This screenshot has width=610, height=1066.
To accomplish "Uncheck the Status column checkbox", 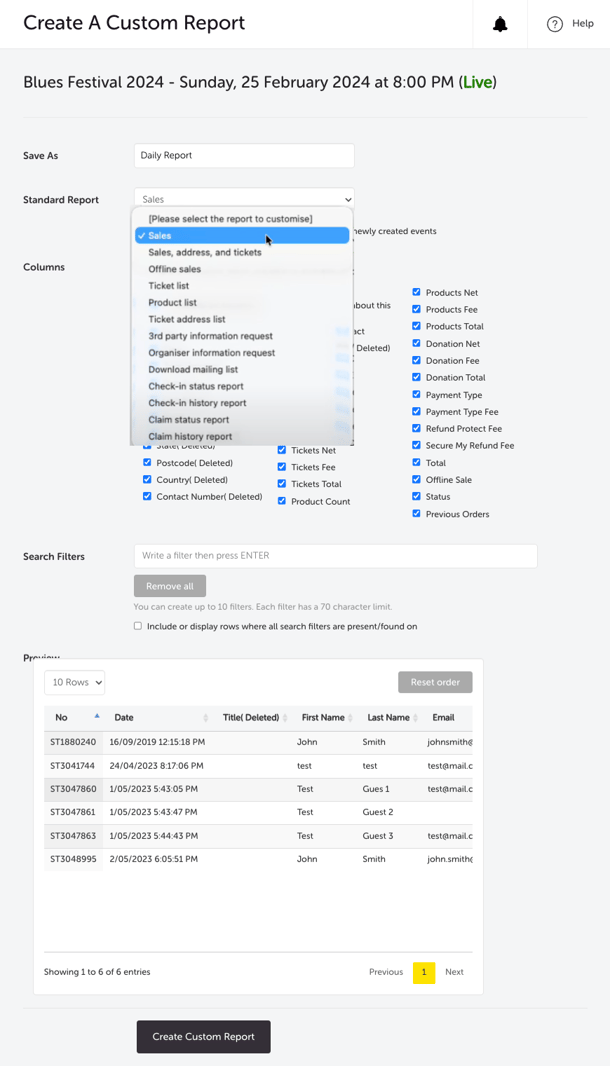I will [x=416, y=496].
